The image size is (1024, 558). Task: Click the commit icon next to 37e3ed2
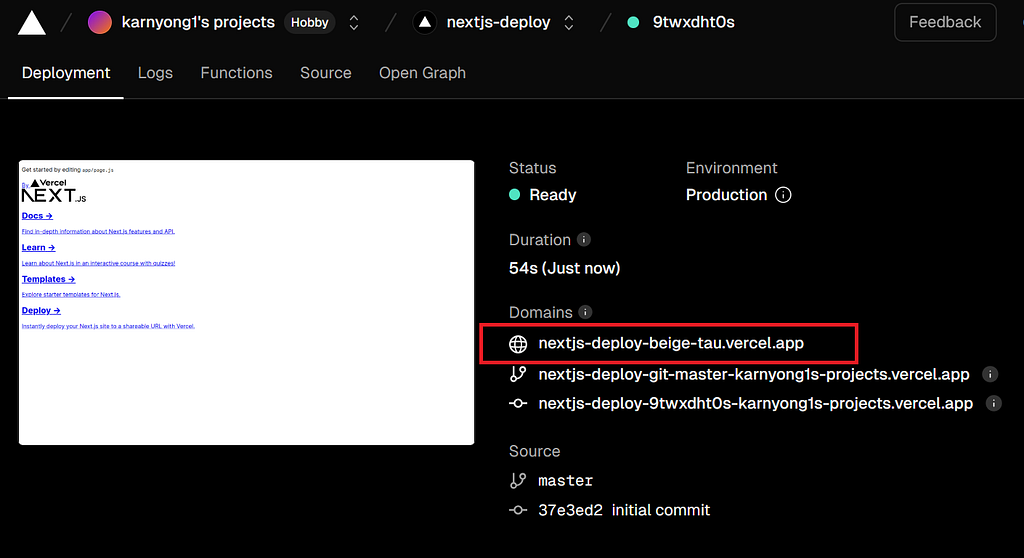[518, 510]
